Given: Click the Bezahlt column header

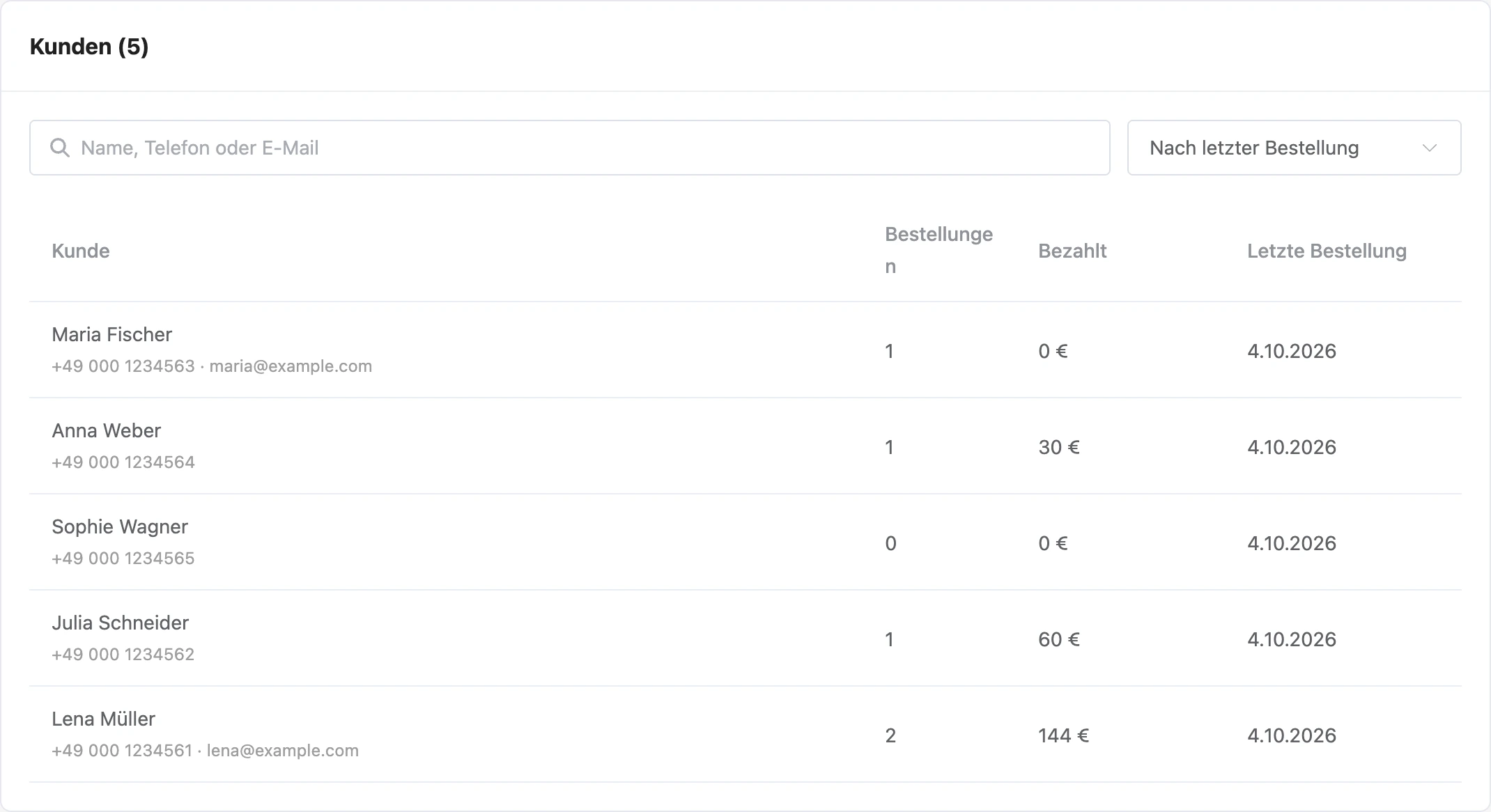Looking at the screenshot, I should tap(1072, 251).
